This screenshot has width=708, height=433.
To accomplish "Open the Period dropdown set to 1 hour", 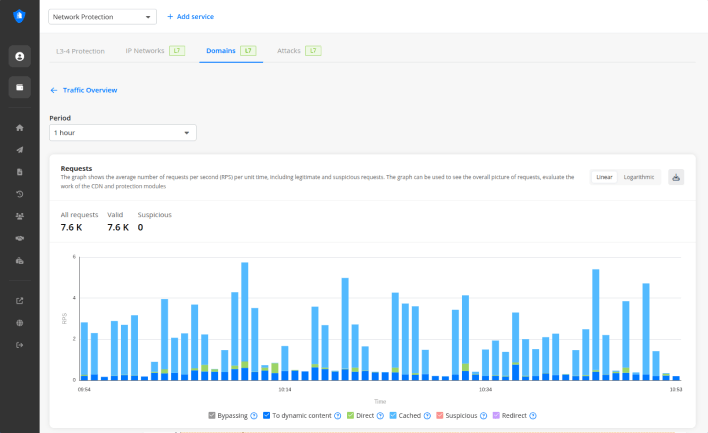I will coord(123,132).
